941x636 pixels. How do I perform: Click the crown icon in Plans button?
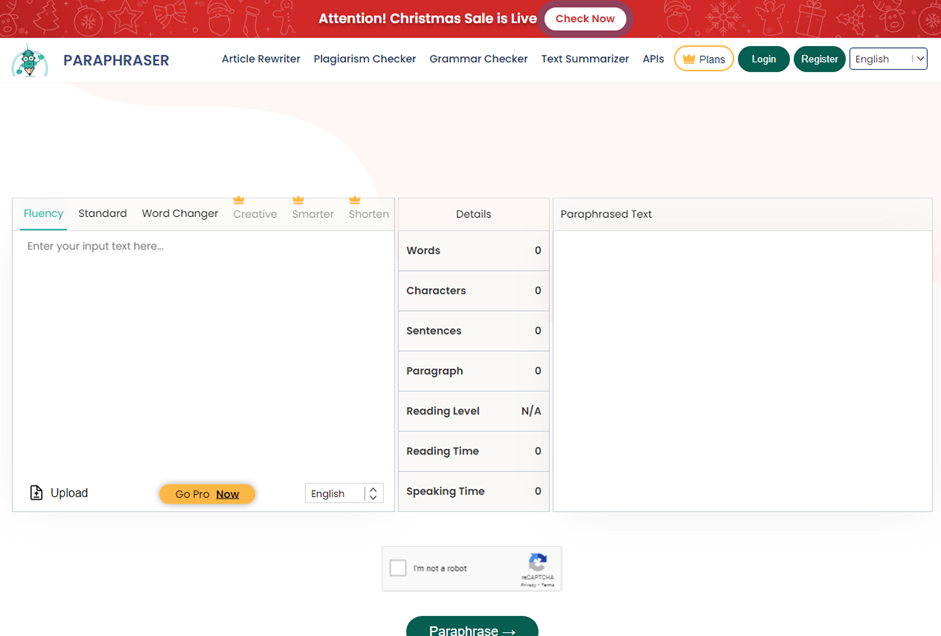[688, 59]
